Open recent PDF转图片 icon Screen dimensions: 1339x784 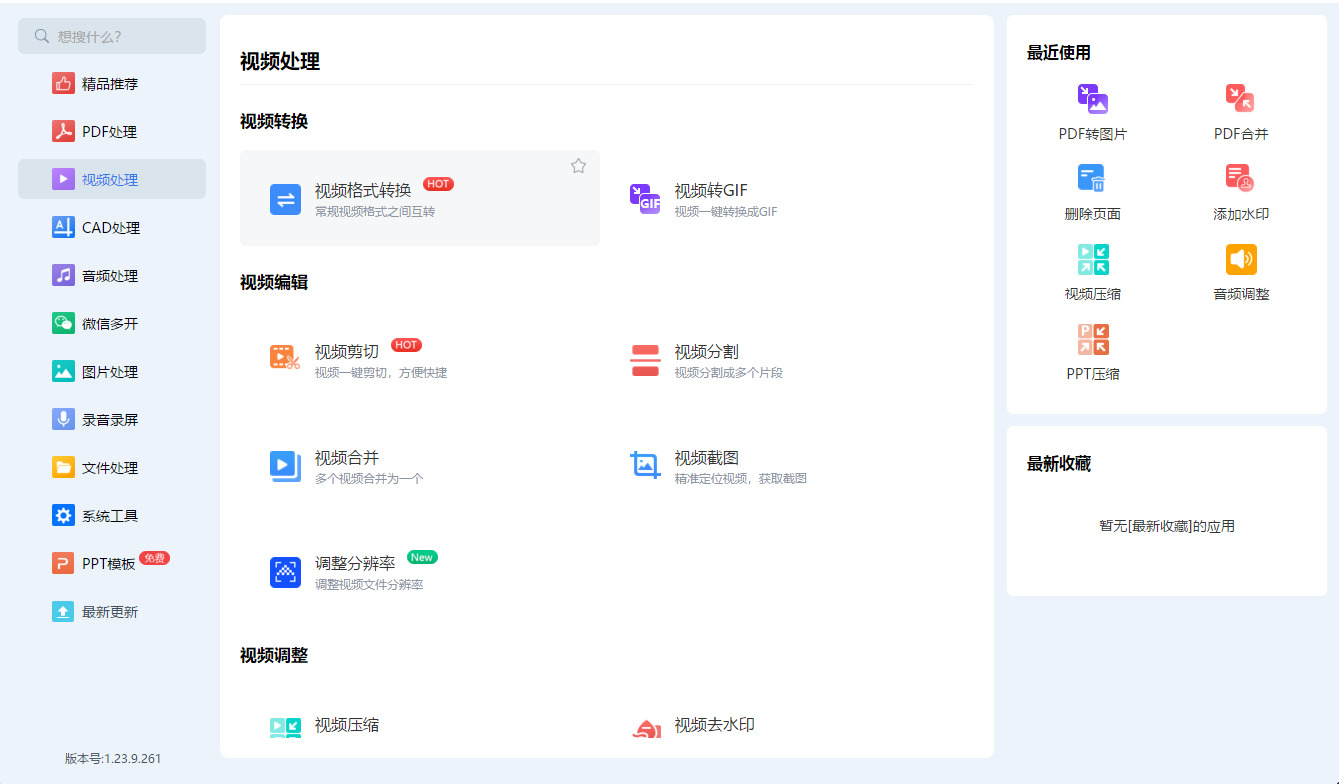1092,99
